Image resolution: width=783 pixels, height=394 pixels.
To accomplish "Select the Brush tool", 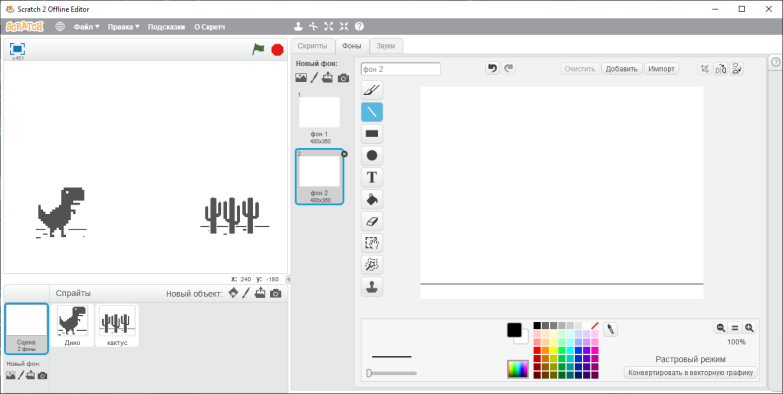I will point(372,90).
